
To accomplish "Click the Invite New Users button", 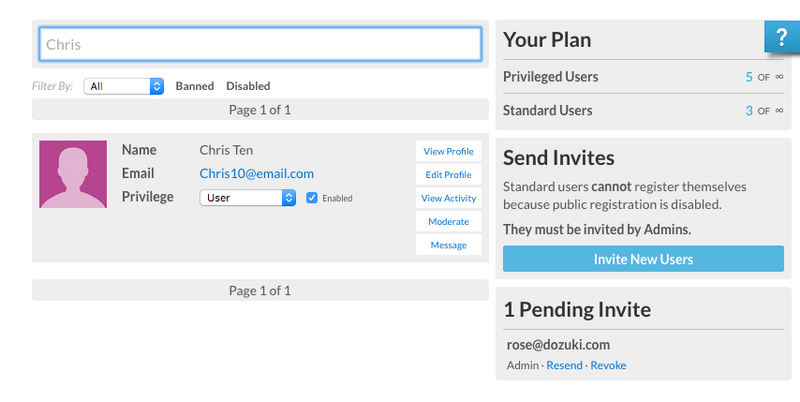I will click(x=643, y=259).
